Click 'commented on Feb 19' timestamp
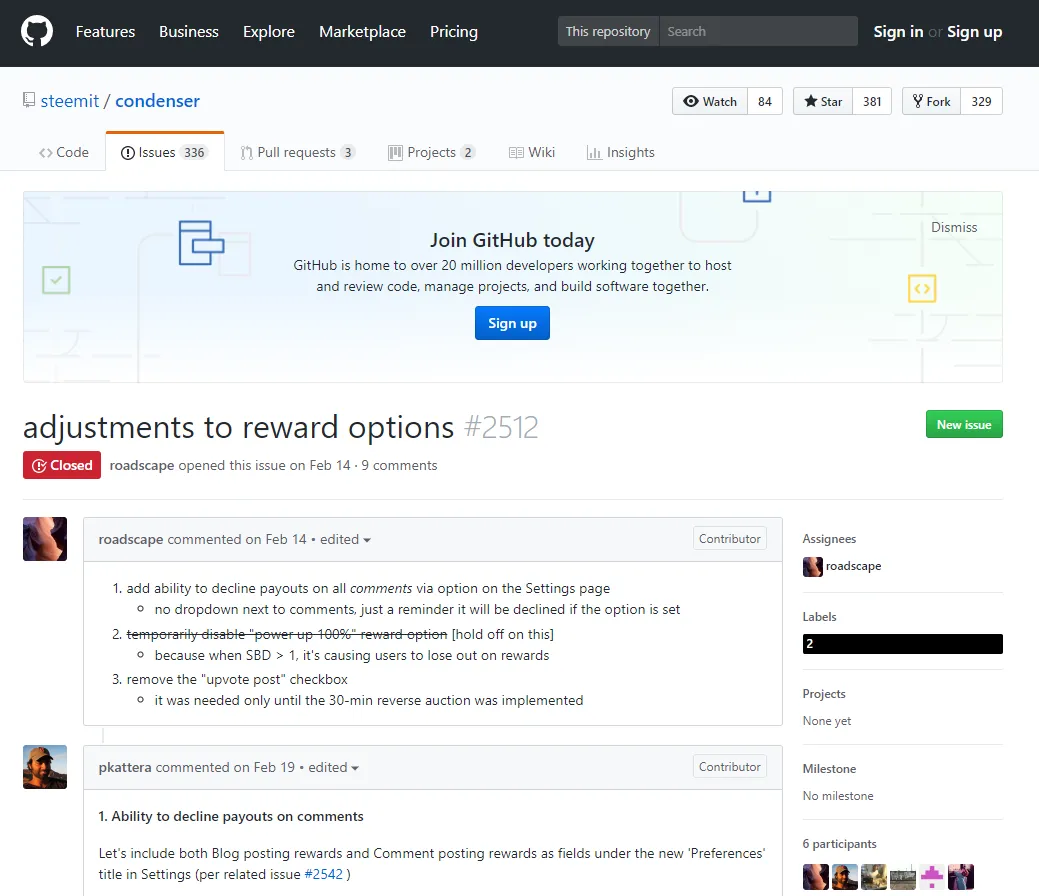Screen dimensions: 1039x896 (225, 767)
